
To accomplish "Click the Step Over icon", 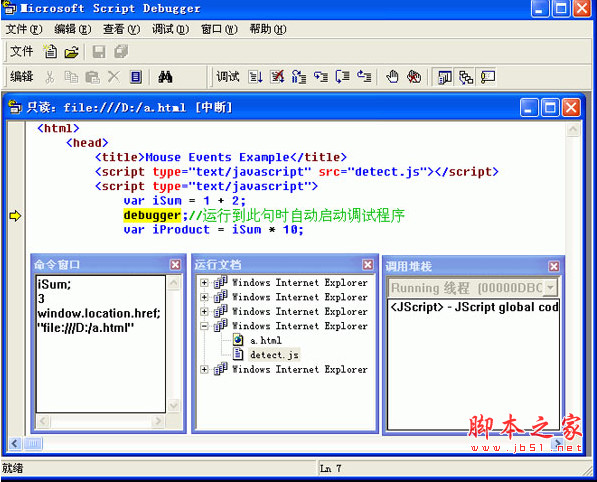I will (343, 77).
